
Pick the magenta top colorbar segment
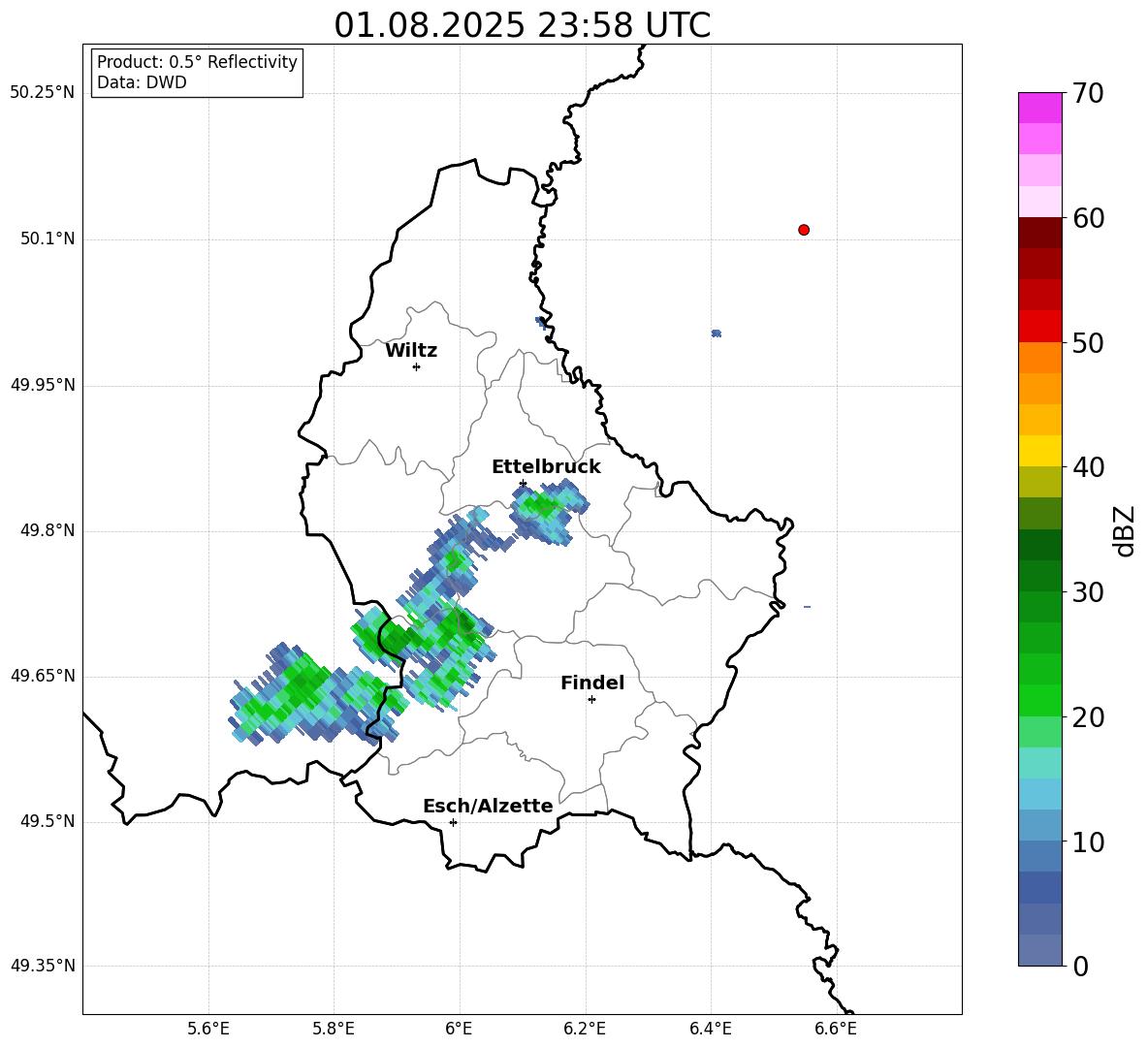(x=1040, y=108)
